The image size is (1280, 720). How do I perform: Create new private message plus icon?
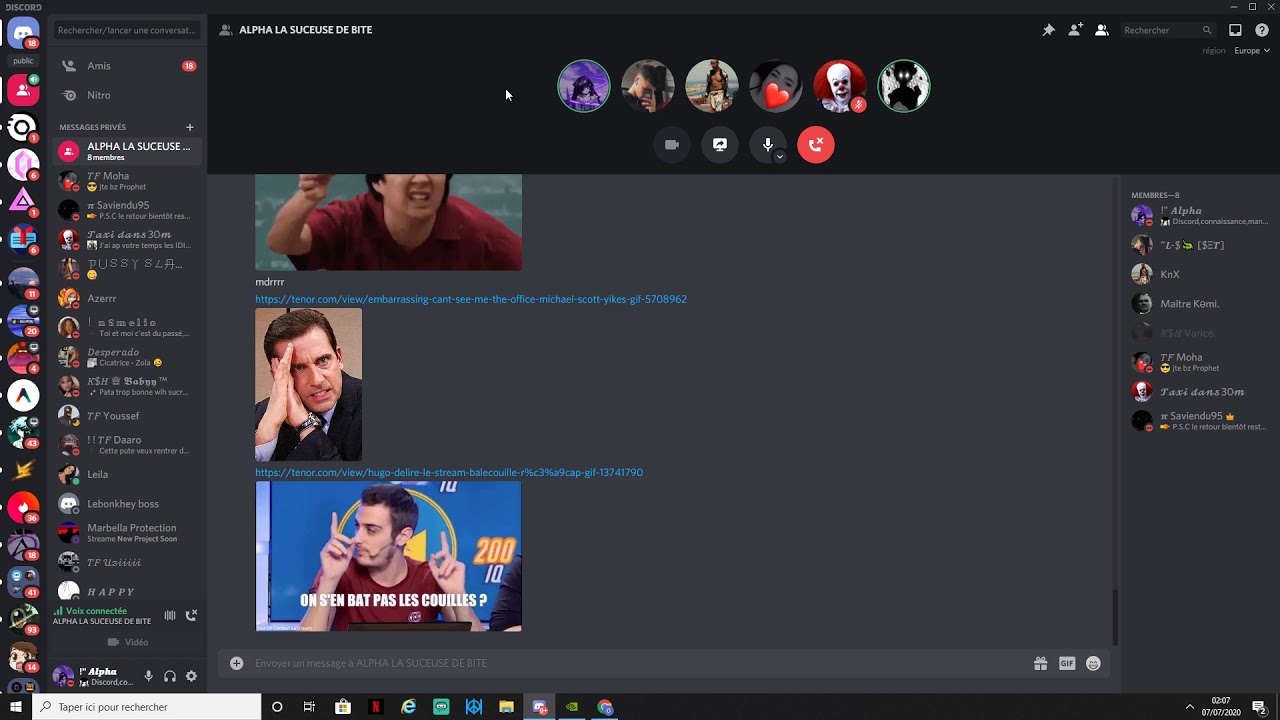tap(190, 127)
